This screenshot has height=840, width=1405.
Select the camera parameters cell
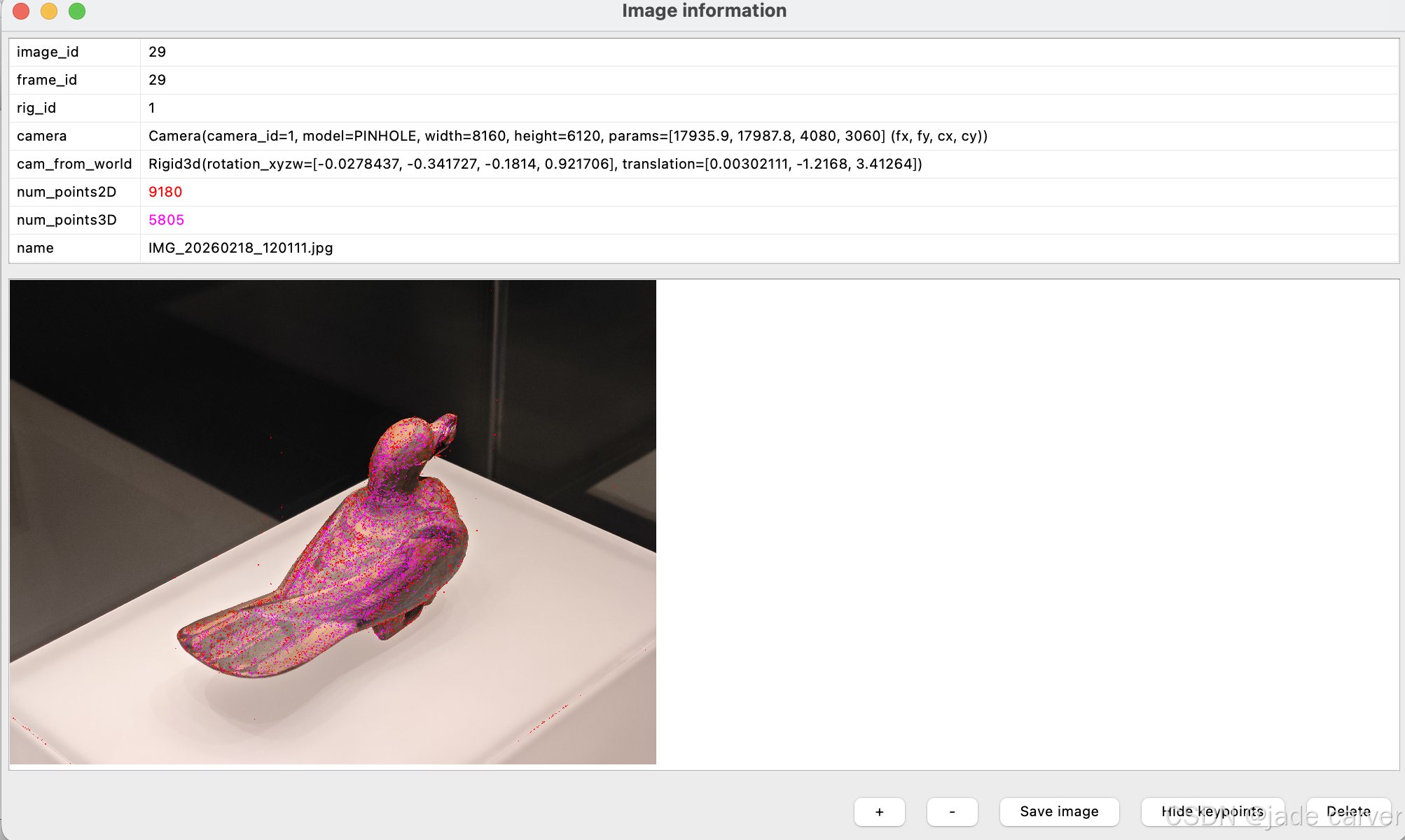pyautogui.click(x=567, y=136)
